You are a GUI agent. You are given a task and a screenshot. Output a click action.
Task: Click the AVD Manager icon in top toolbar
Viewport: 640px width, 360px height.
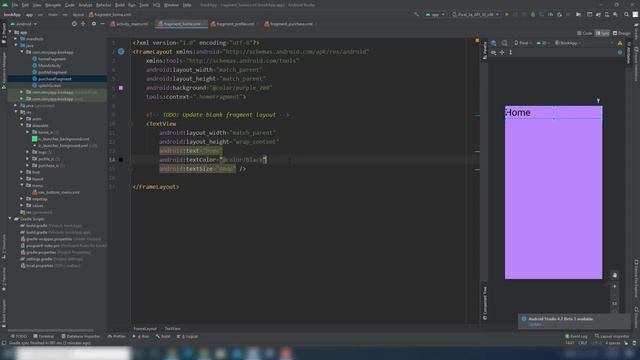[607, 14]
